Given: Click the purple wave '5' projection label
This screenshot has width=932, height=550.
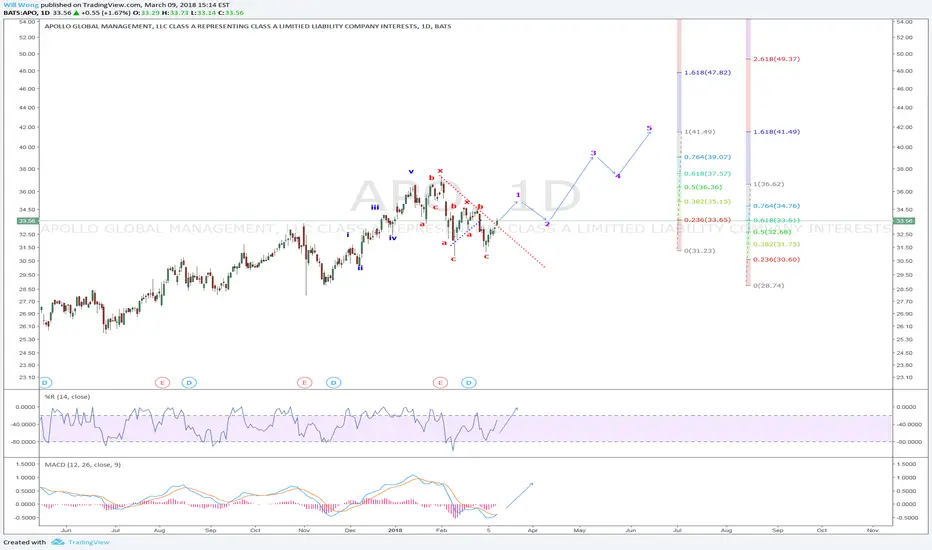Looking at the screenshot, I should point(649,128).
